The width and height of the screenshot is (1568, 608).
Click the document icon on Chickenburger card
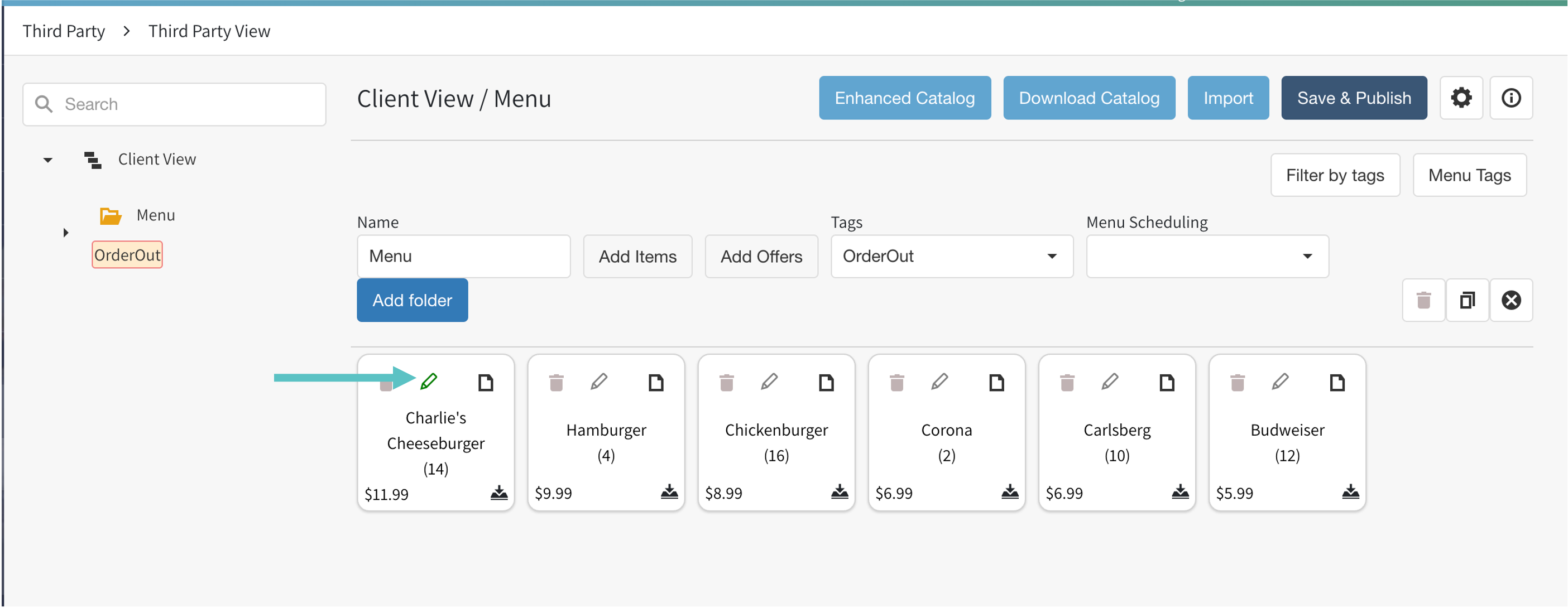point(826,383)
